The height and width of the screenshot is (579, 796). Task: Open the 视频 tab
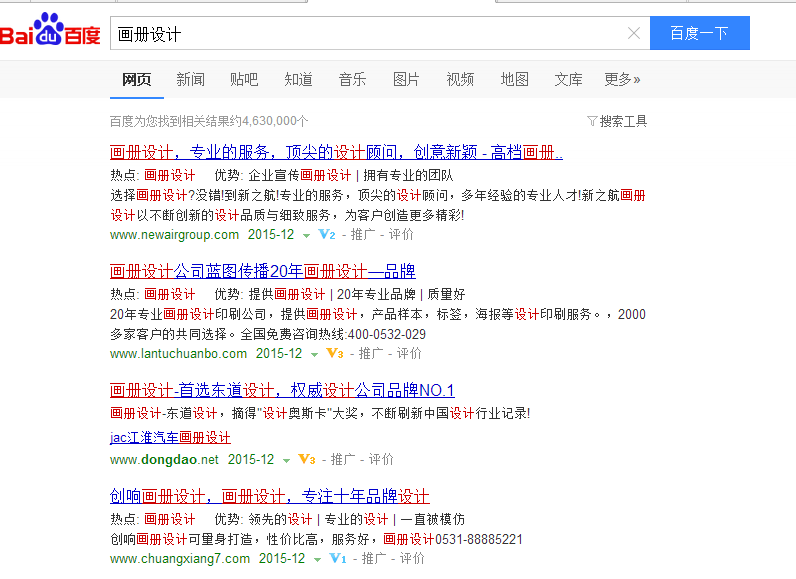[460, 80]
